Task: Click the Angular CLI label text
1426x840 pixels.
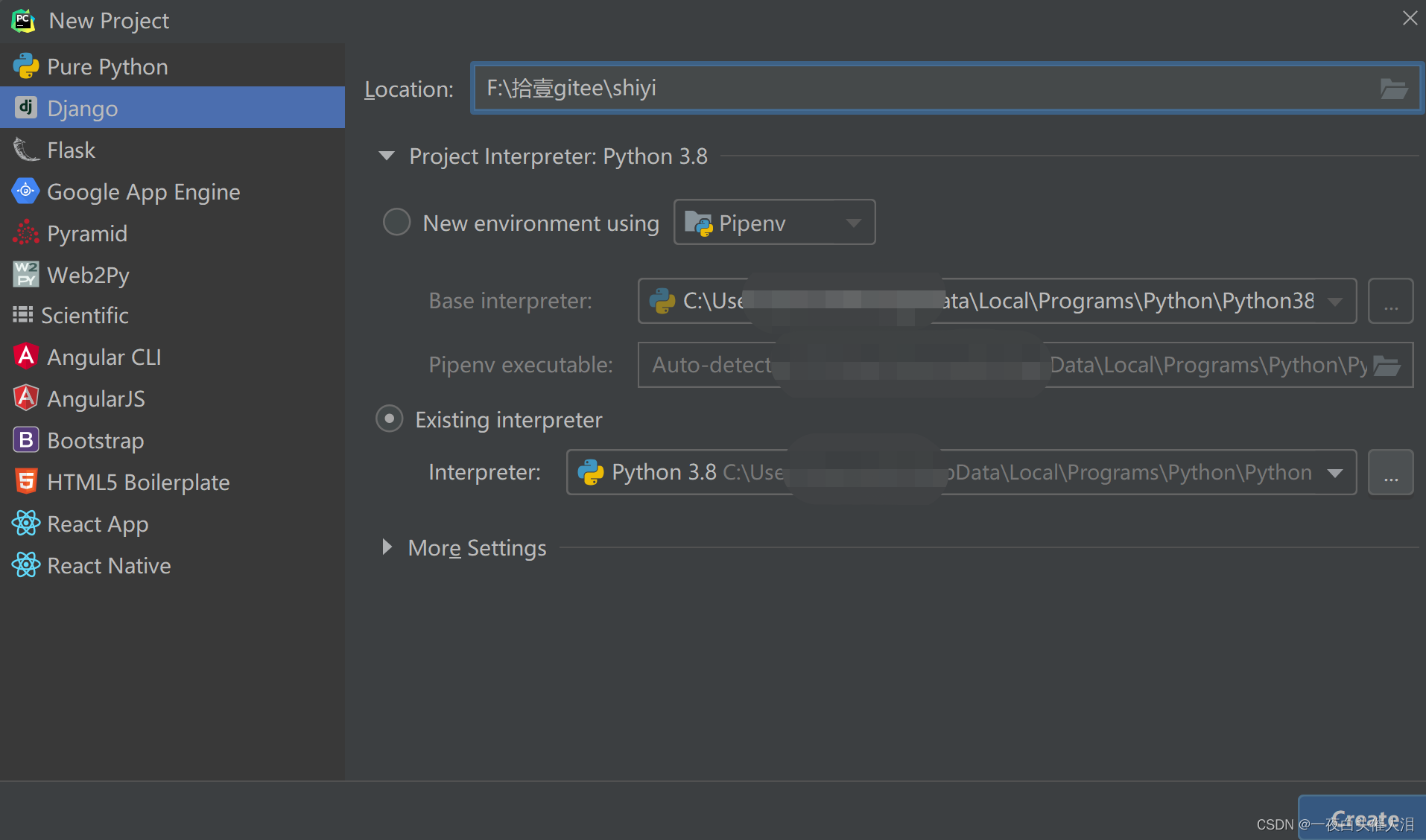Action: (x=104, y=357)
